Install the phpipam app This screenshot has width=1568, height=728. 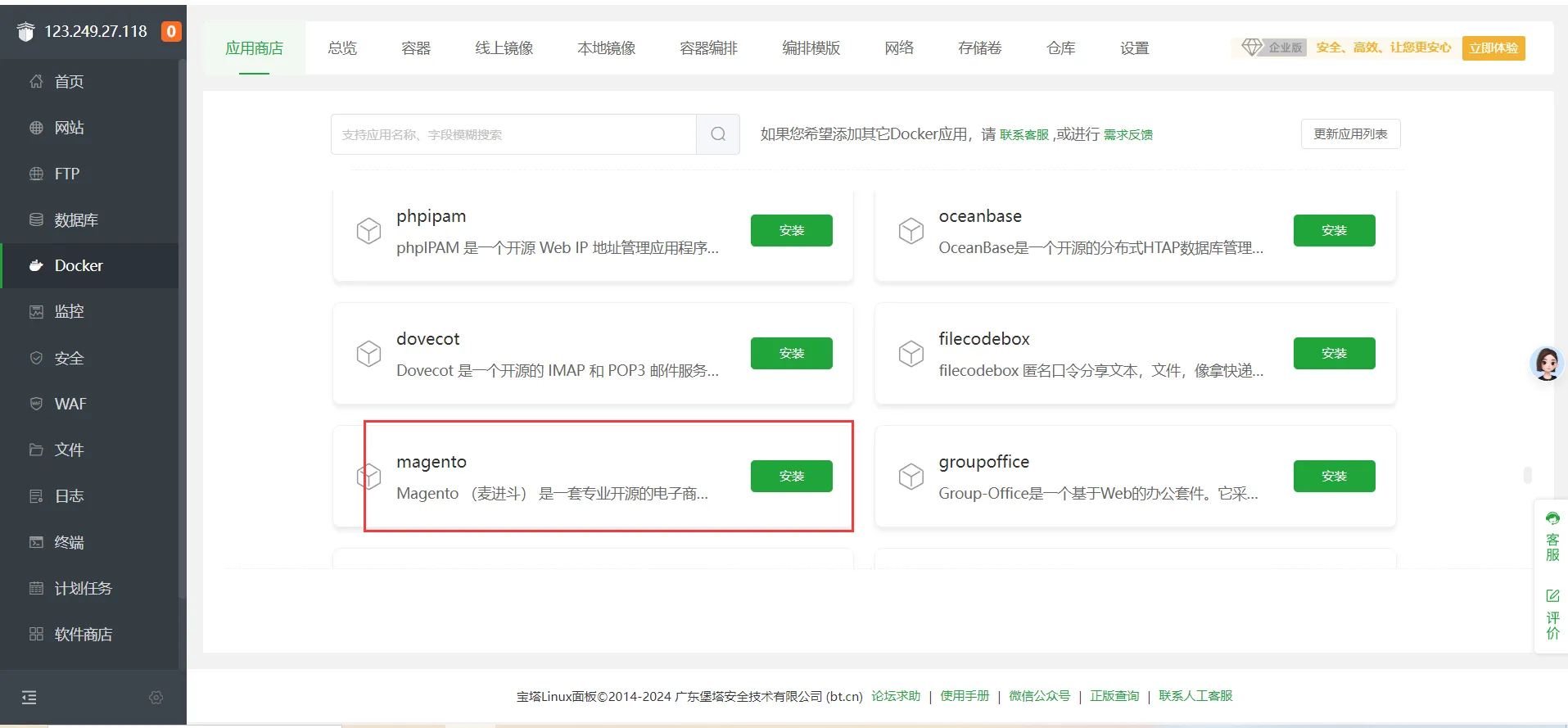pos(792,231)
